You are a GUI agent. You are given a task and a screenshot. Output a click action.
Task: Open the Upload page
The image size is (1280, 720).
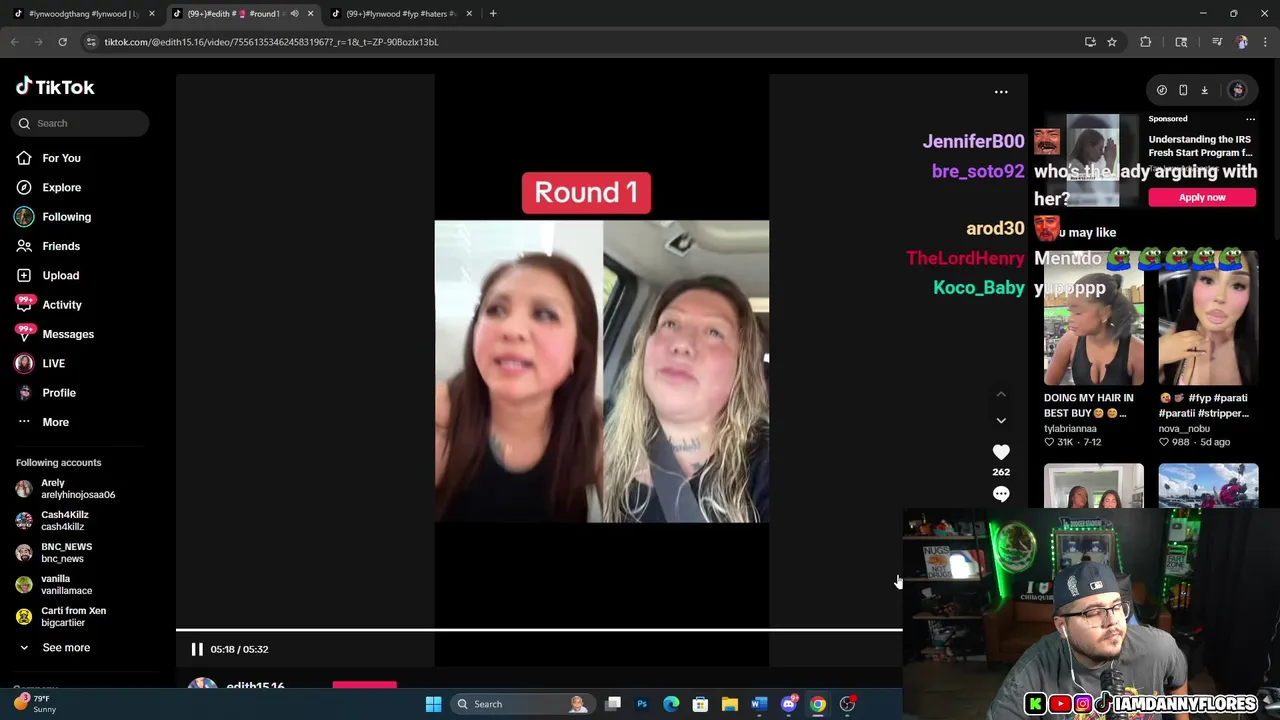coord(60,275)
